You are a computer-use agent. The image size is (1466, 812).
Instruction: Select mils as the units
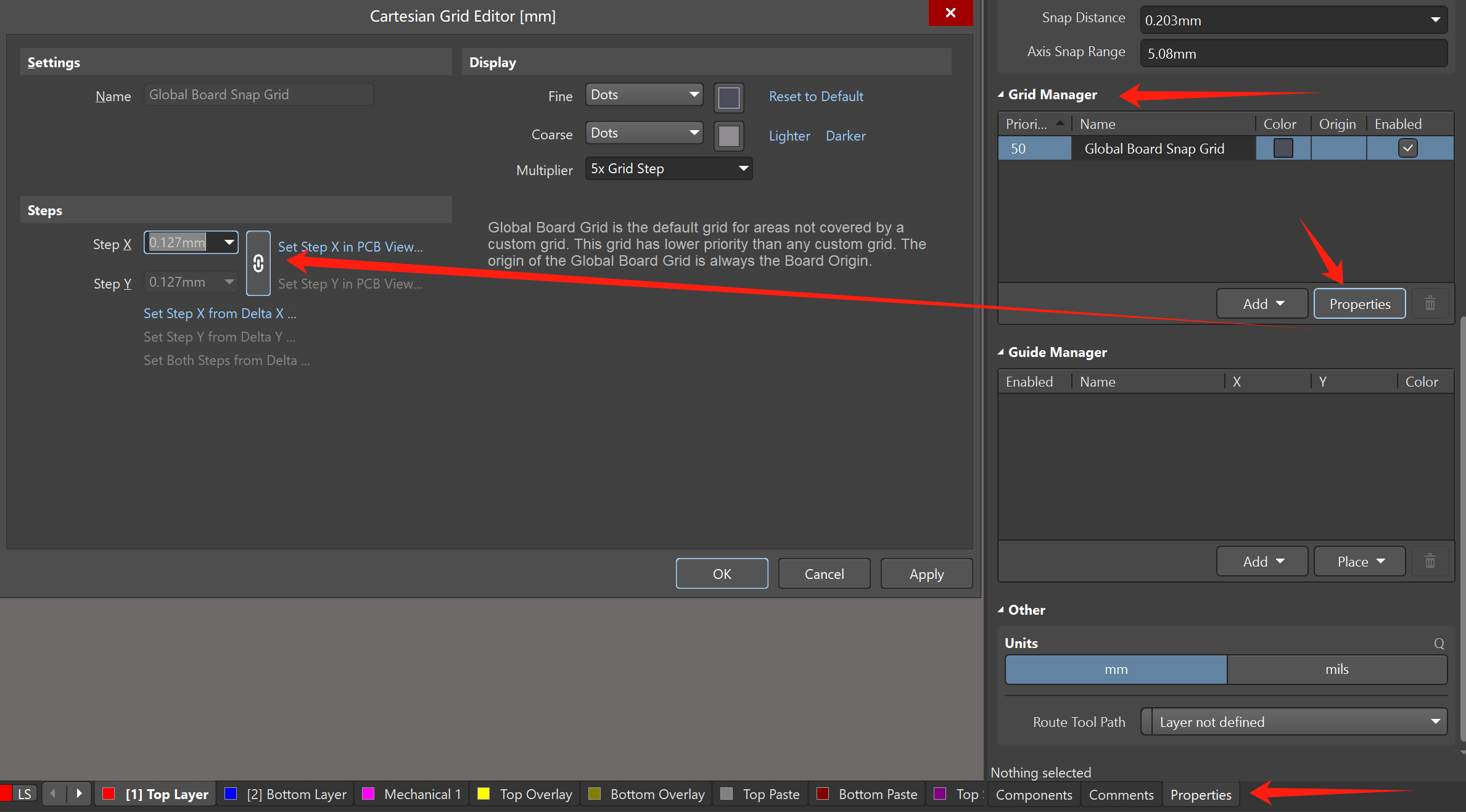point(1336,669)
